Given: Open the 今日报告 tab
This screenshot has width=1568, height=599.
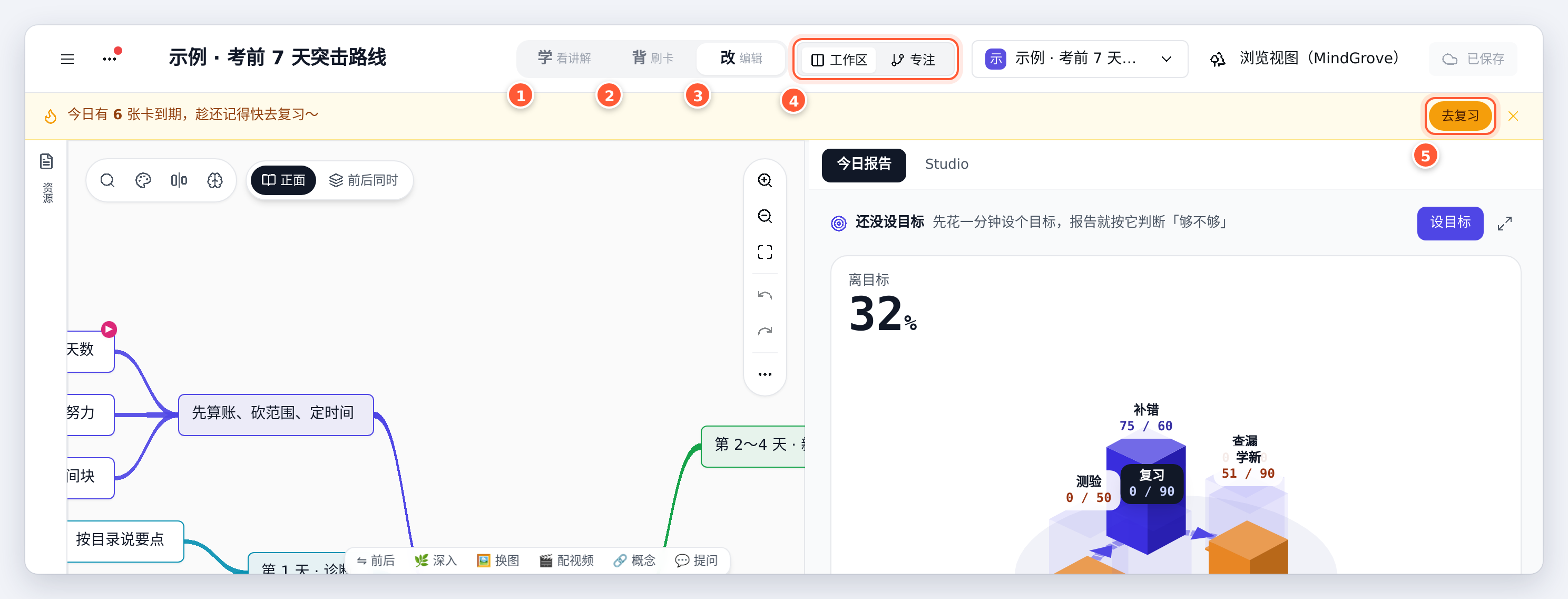Looking at the screenshot, I should 863,165.
